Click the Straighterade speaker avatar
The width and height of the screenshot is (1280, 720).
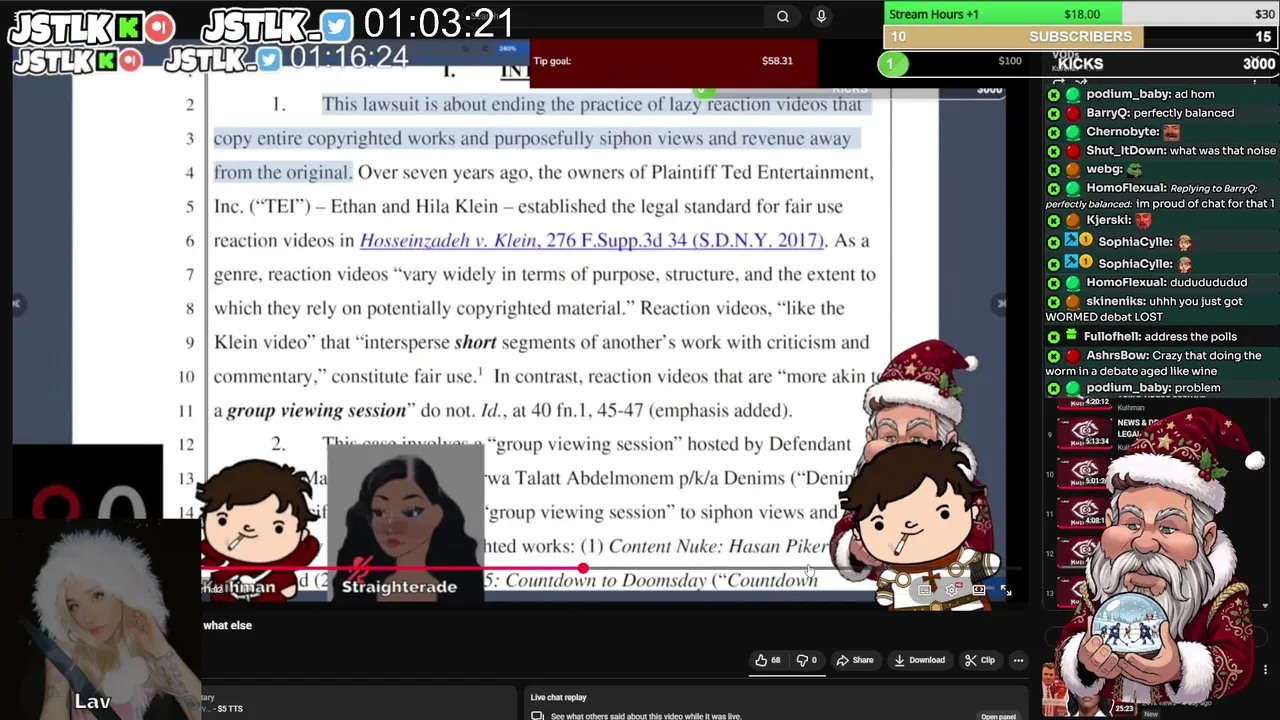click(x=404, y=522)
